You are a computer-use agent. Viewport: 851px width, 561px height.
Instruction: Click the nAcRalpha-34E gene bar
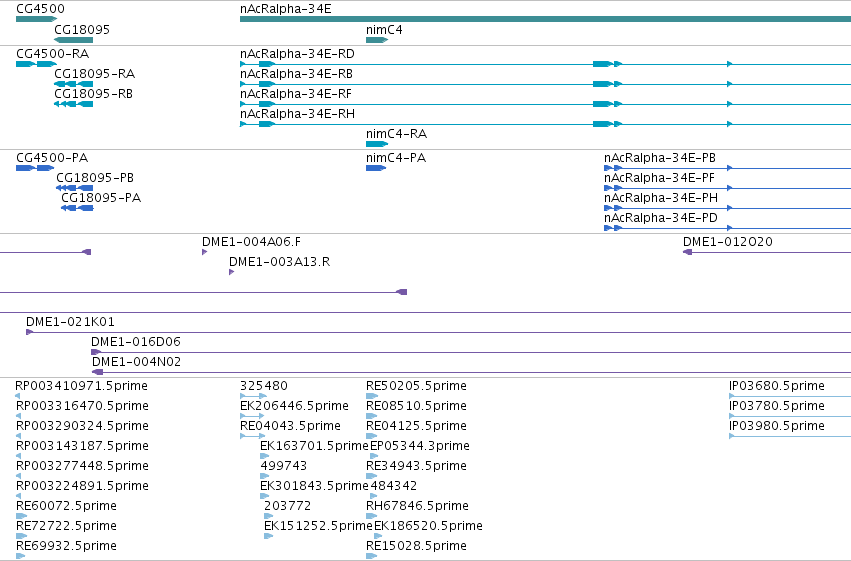pos(545,19)
